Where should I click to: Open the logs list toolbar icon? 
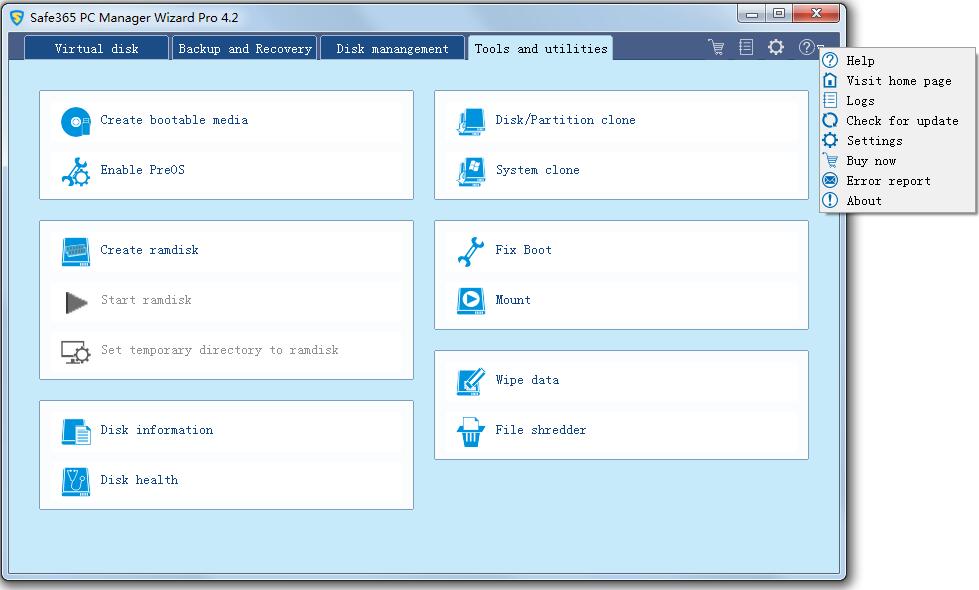pos(746,47)
